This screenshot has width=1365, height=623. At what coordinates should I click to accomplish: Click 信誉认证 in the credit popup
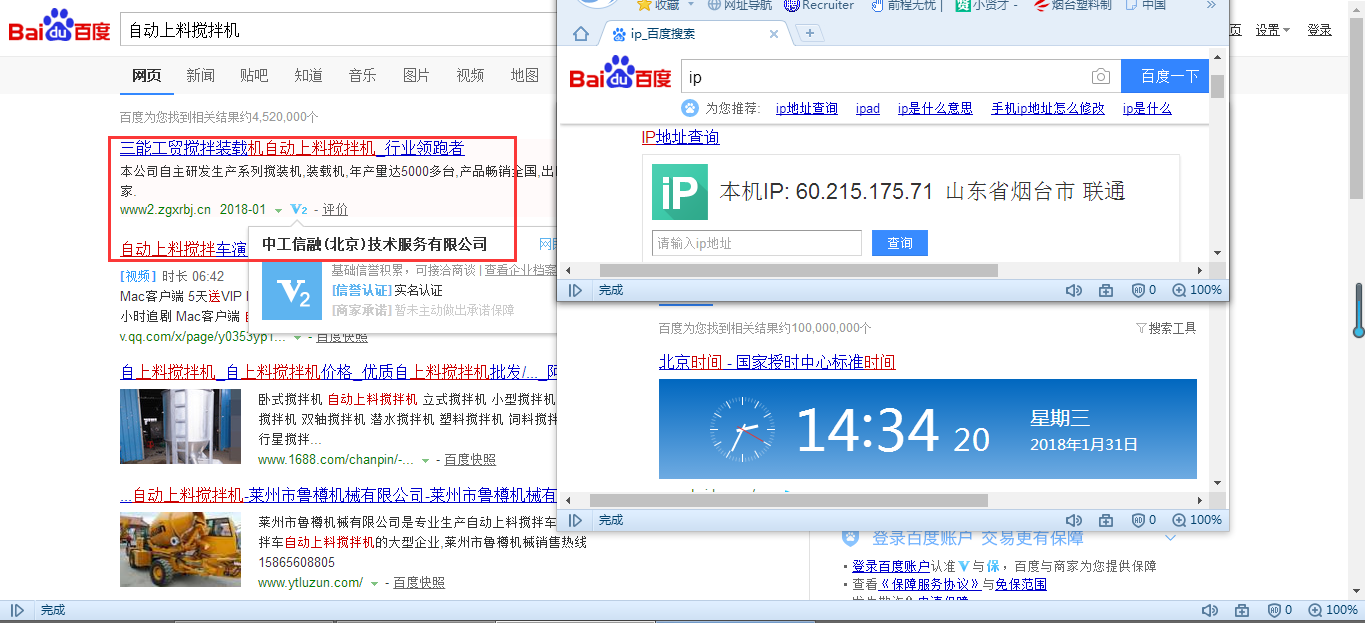tap(361, 290)
